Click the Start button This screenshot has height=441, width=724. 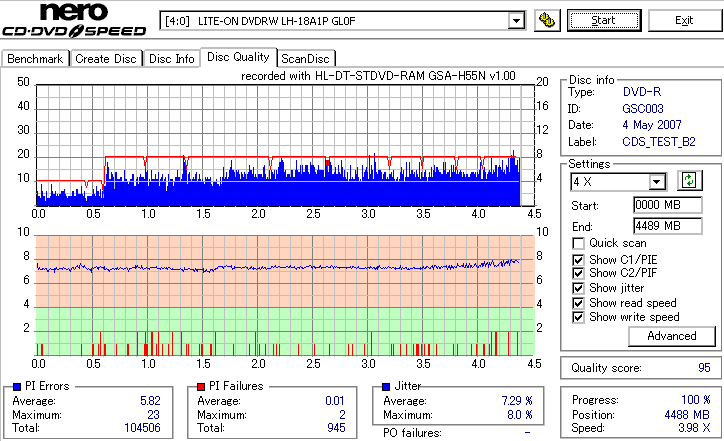(x=604, y=21)
